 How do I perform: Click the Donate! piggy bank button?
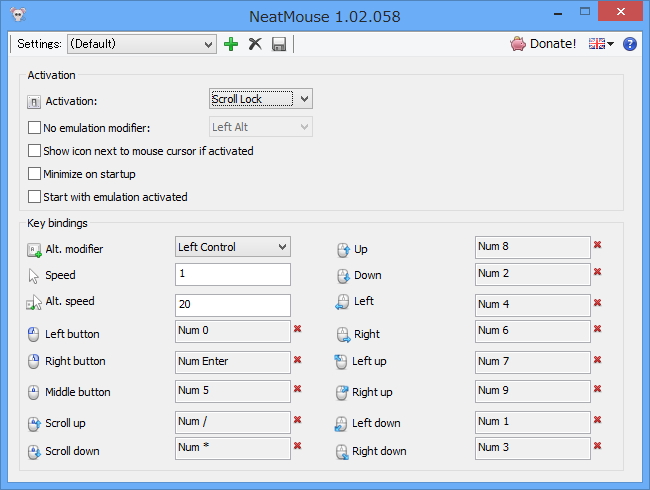click(543, 44)
